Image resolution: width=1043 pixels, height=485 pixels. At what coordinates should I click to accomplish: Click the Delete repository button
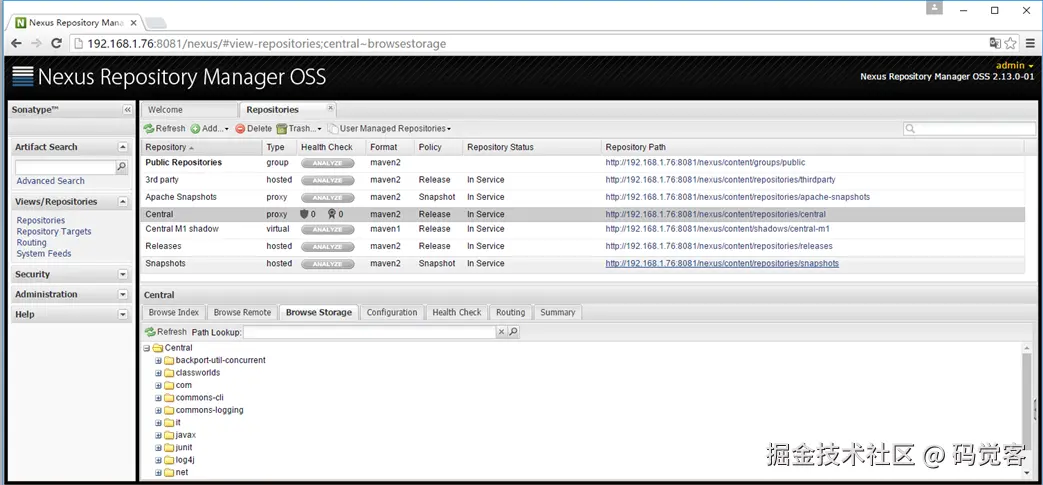253,128
